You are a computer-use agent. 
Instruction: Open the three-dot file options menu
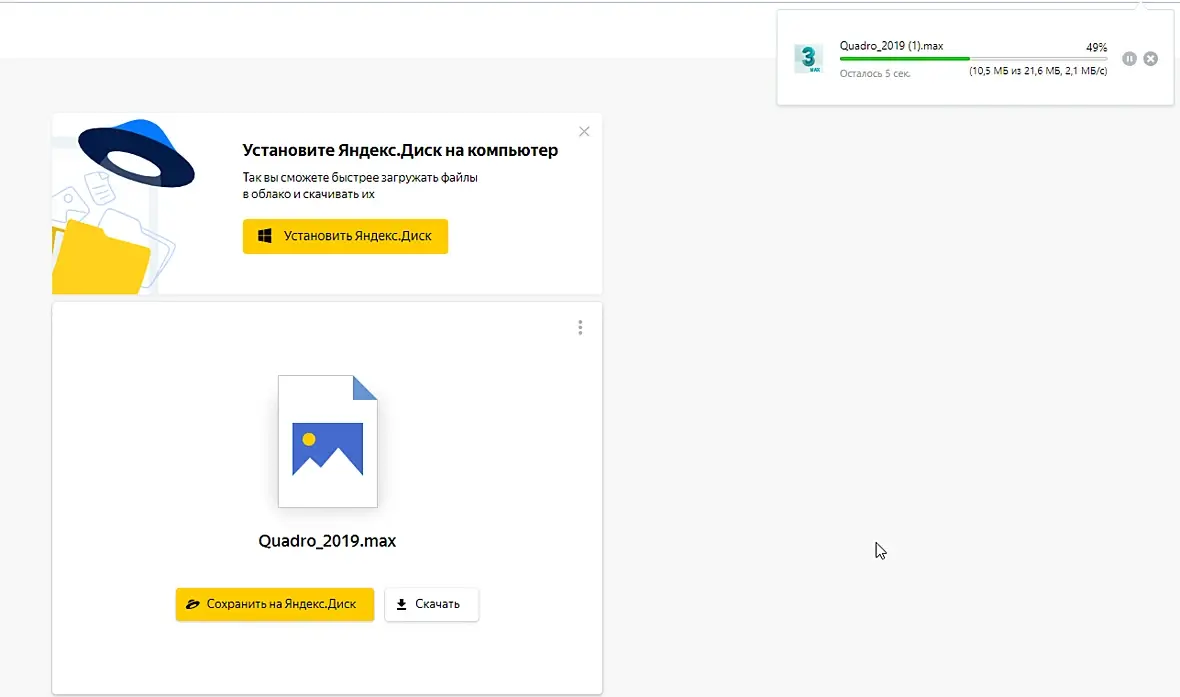pos(580,327)
